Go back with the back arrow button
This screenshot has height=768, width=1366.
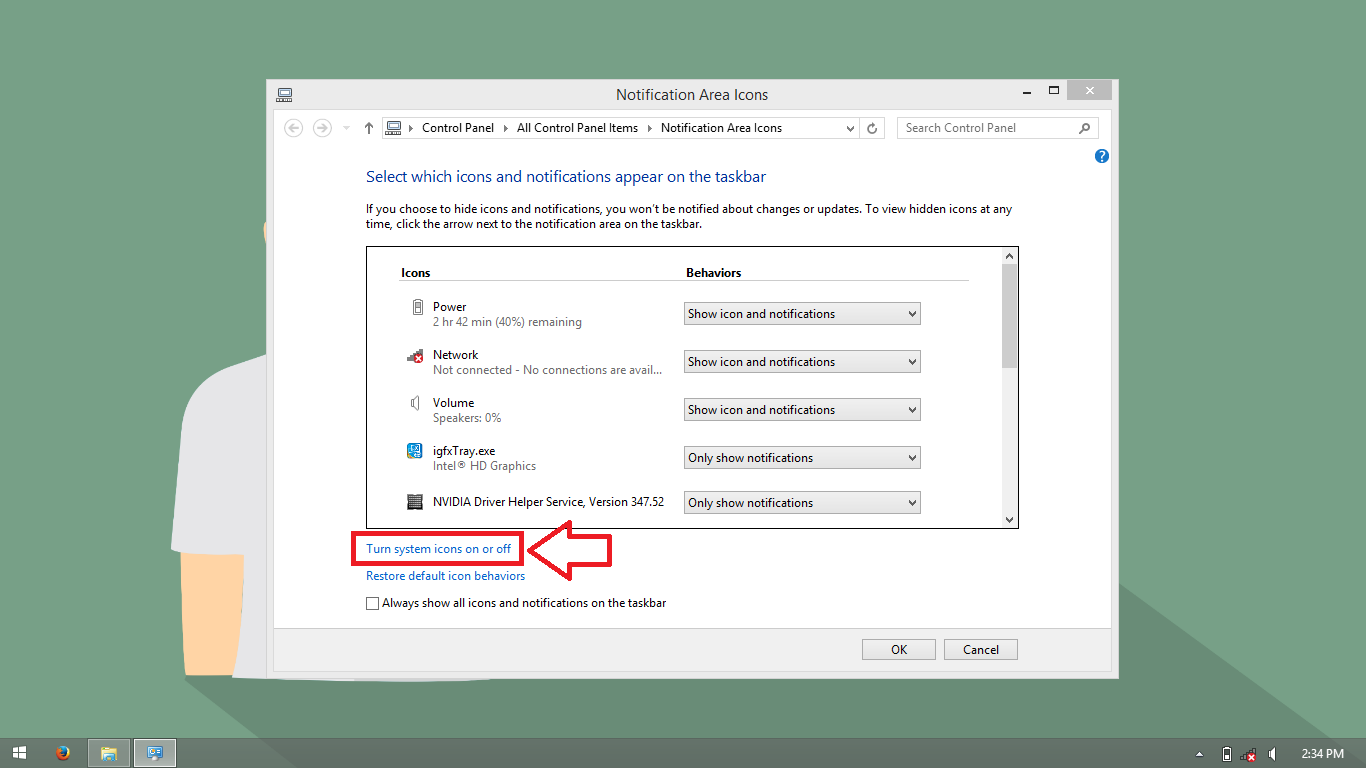click(293, 128)
